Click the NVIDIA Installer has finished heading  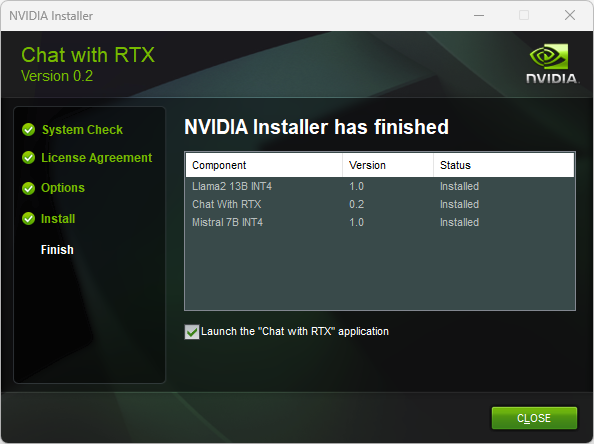click(317, 127)
